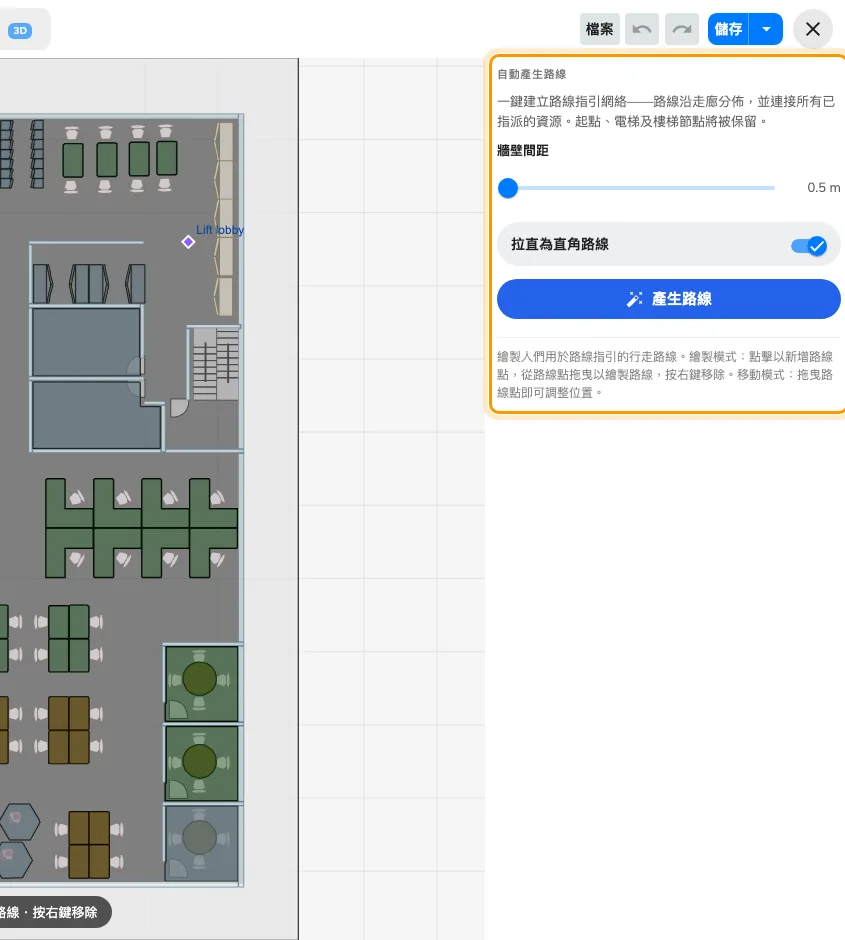The width and height of the screenshot is (845, 940).
Task: Click the 0.5 m spacing value
Action: coord(823,188)
